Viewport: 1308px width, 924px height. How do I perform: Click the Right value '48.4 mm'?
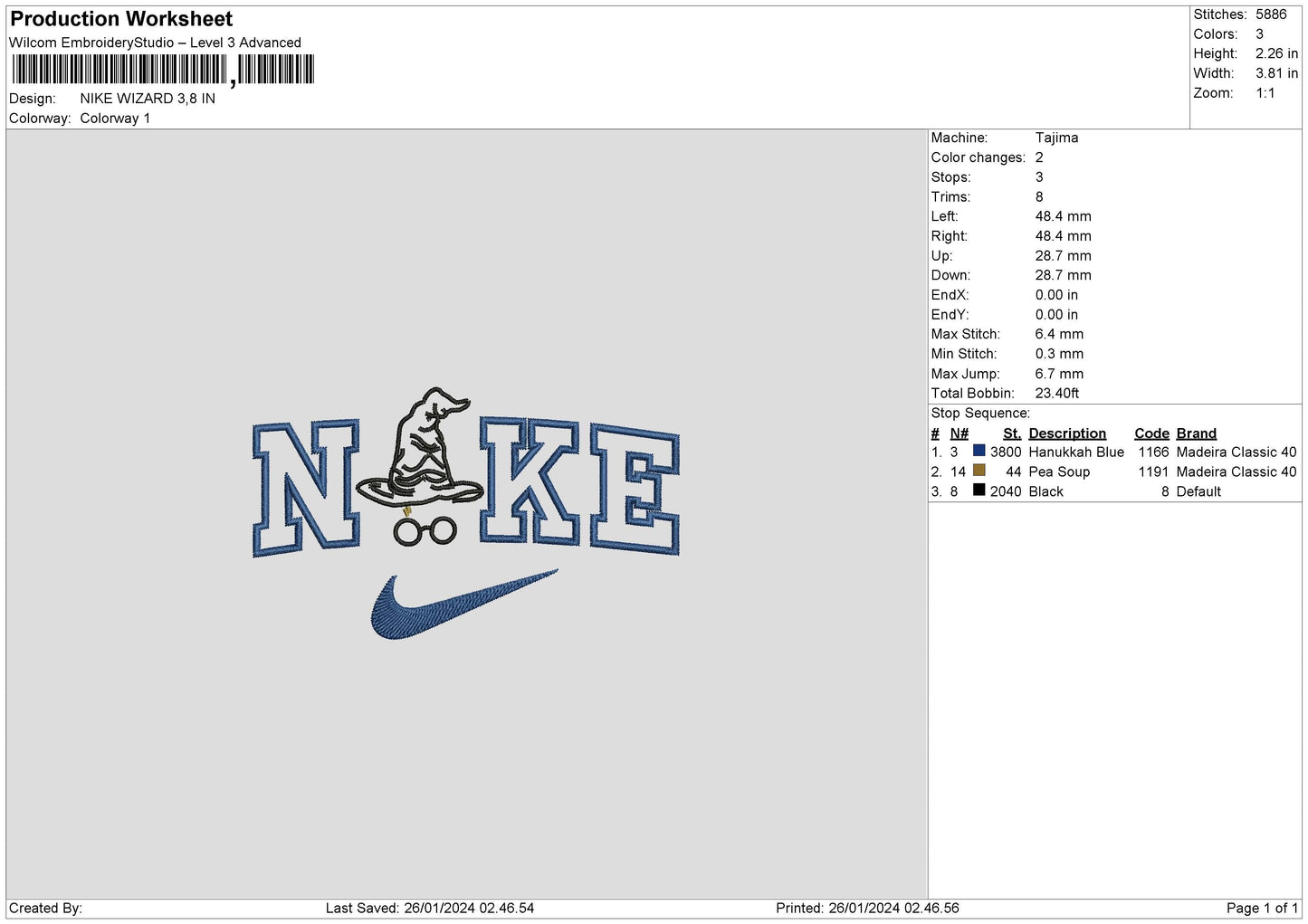click(1064, 236)
